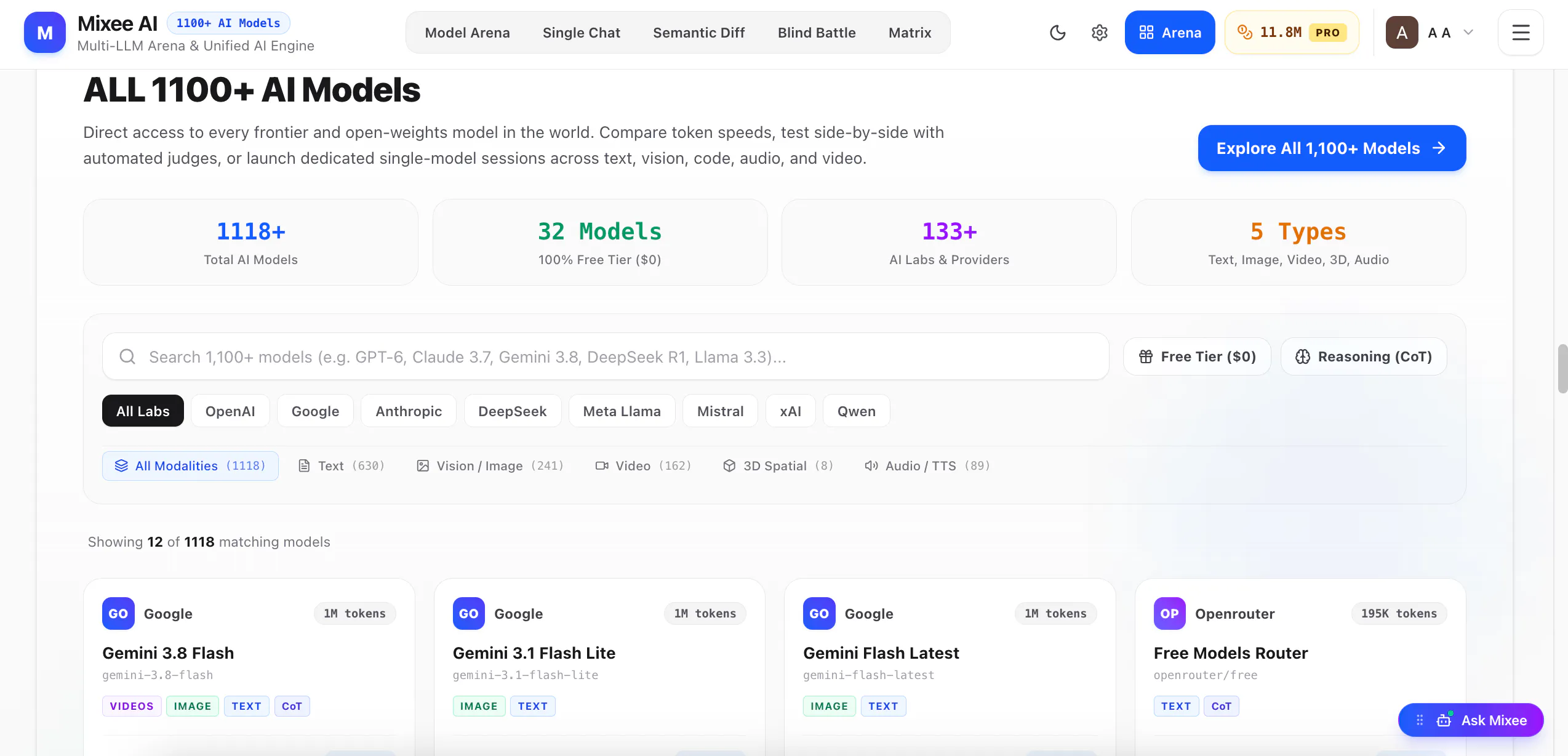Show Text modality models
The image size is (1568, 756).
(342, 466)
